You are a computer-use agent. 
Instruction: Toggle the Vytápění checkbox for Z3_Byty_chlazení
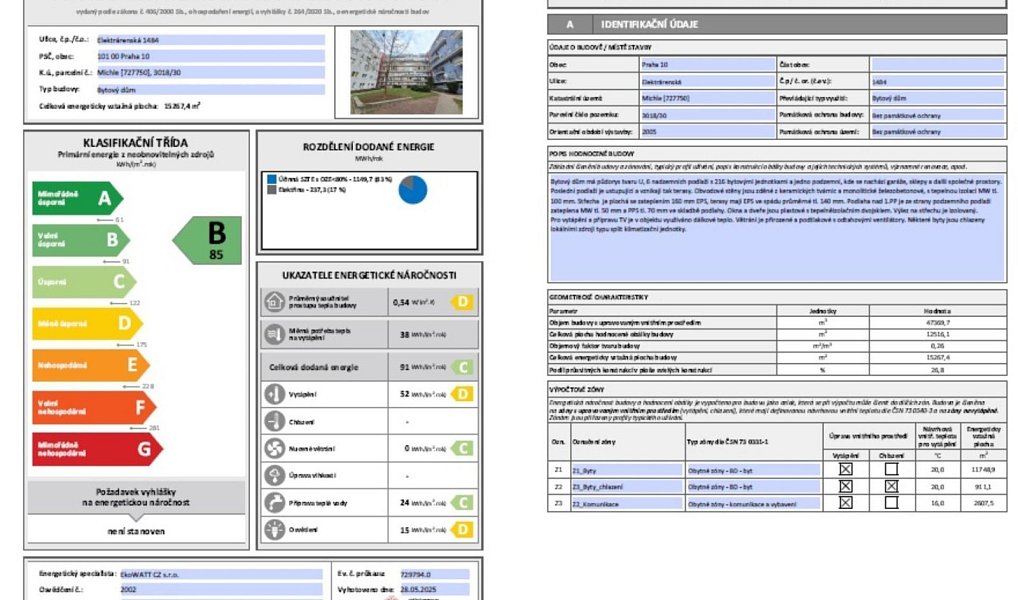(x=845, y=486)
